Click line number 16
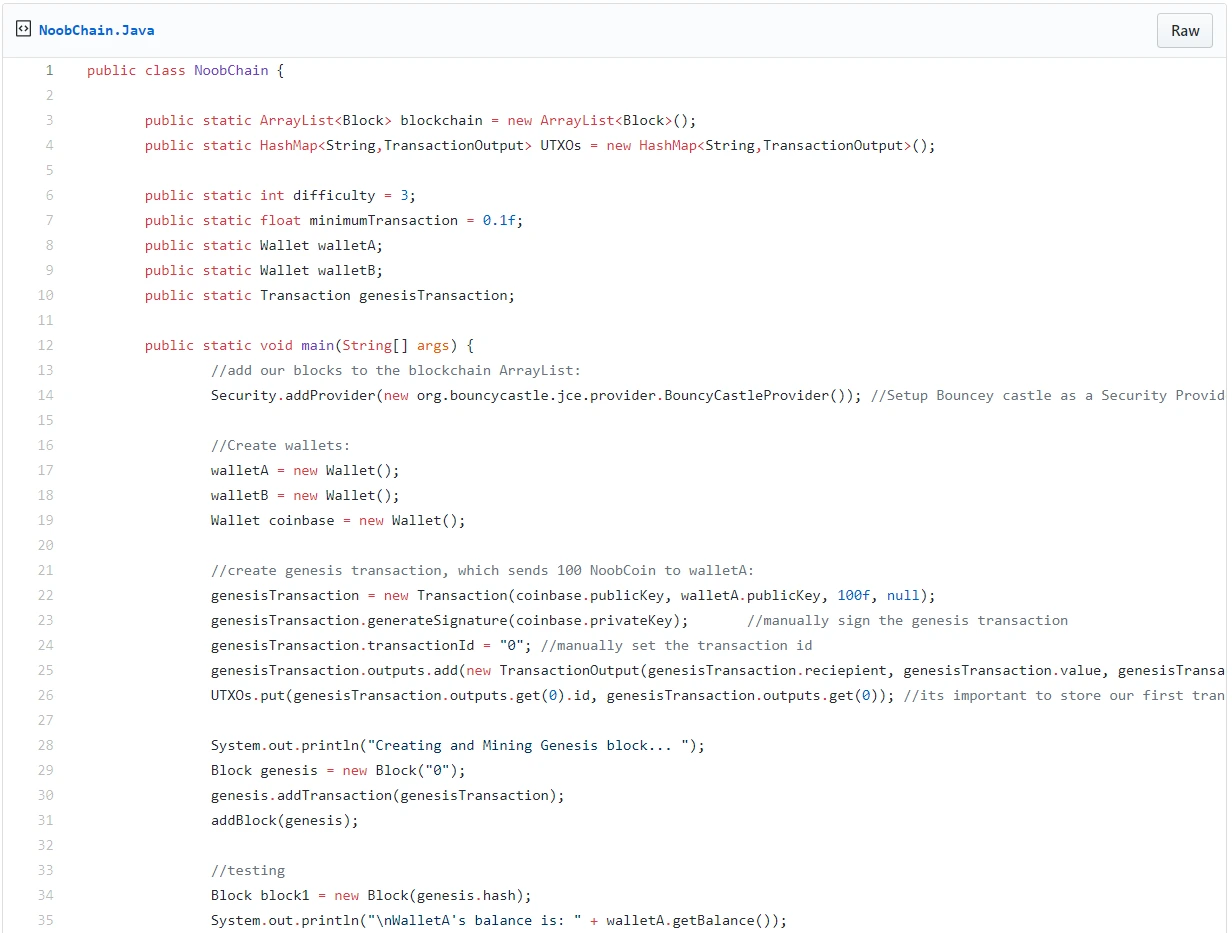The width and height of the screenshot is (1232, 933). pyautogui.click(x=46, y=445)
